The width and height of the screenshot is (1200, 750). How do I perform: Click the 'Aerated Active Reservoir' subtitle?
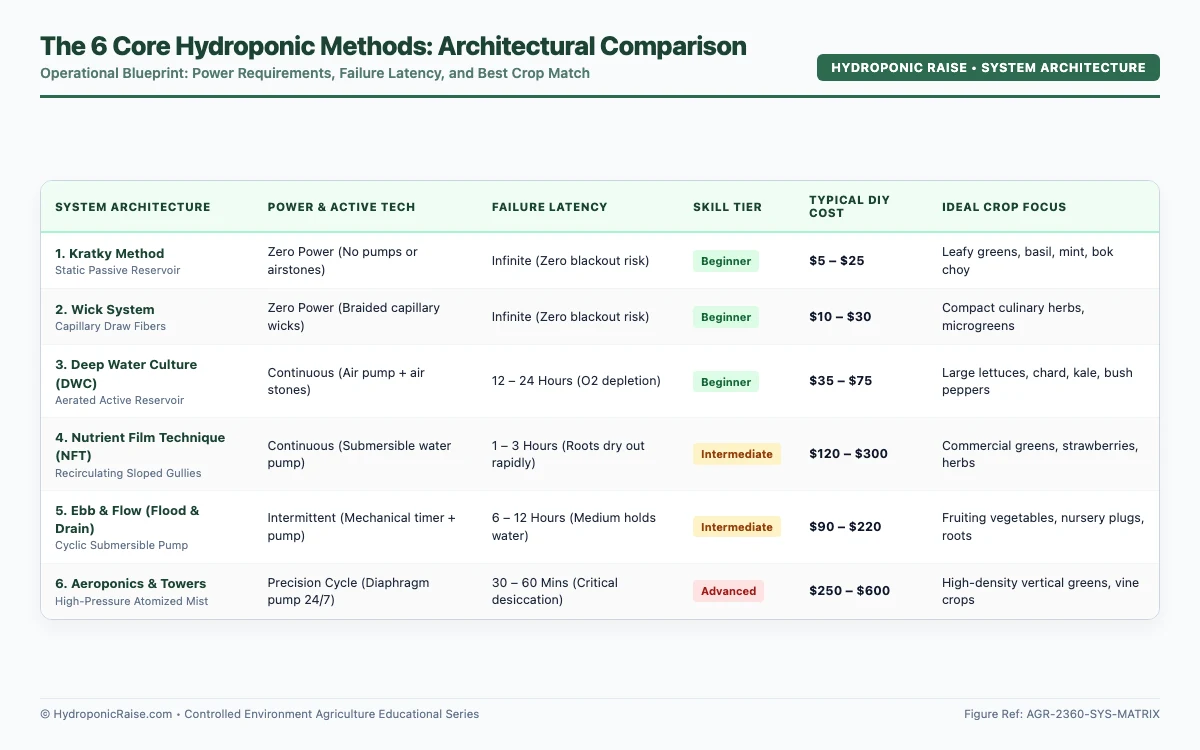[x=120, y=400]
